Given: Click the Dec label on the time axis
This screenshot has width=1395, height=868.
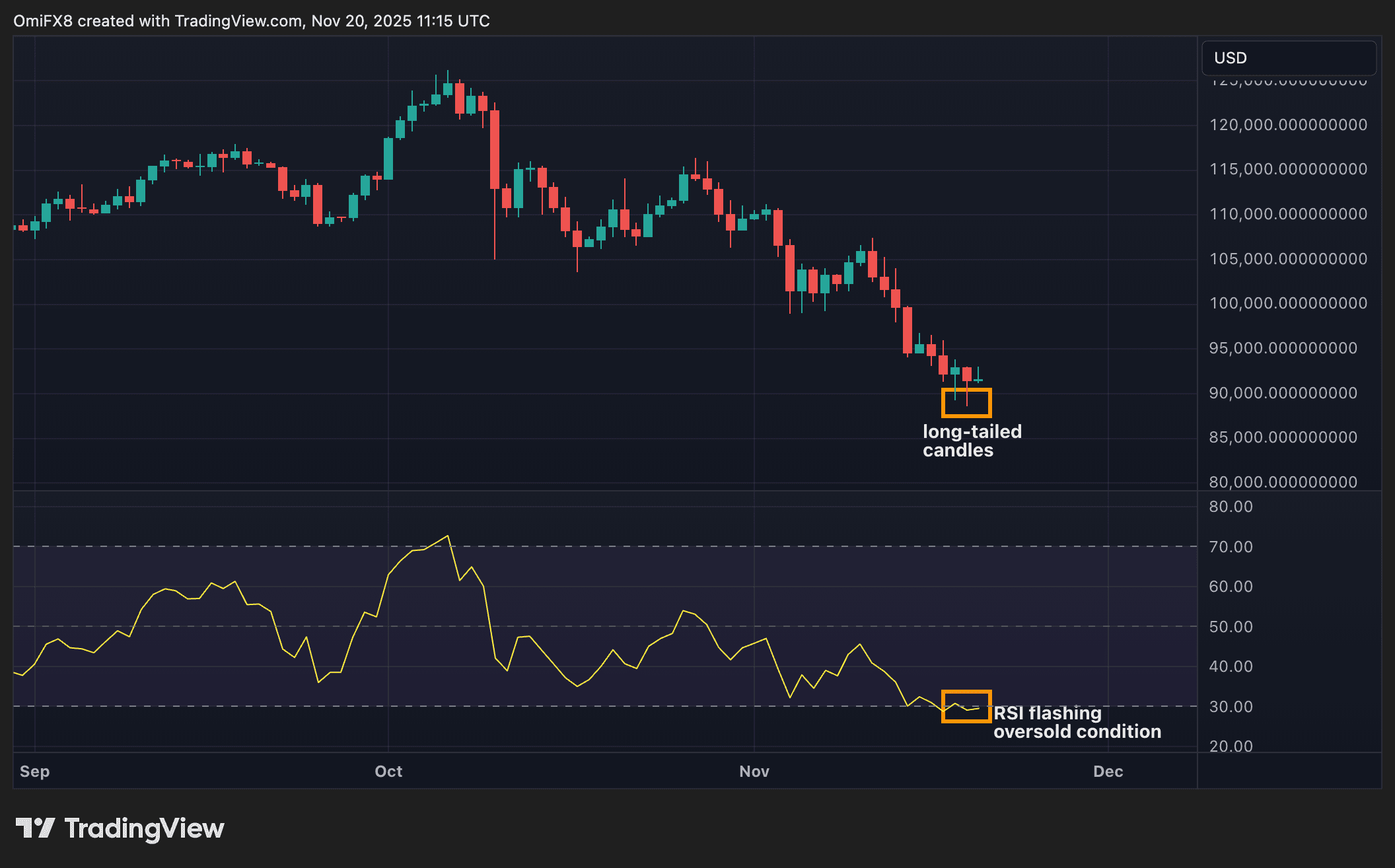Looking at the screenshot, I should [x=1107, y=771].
